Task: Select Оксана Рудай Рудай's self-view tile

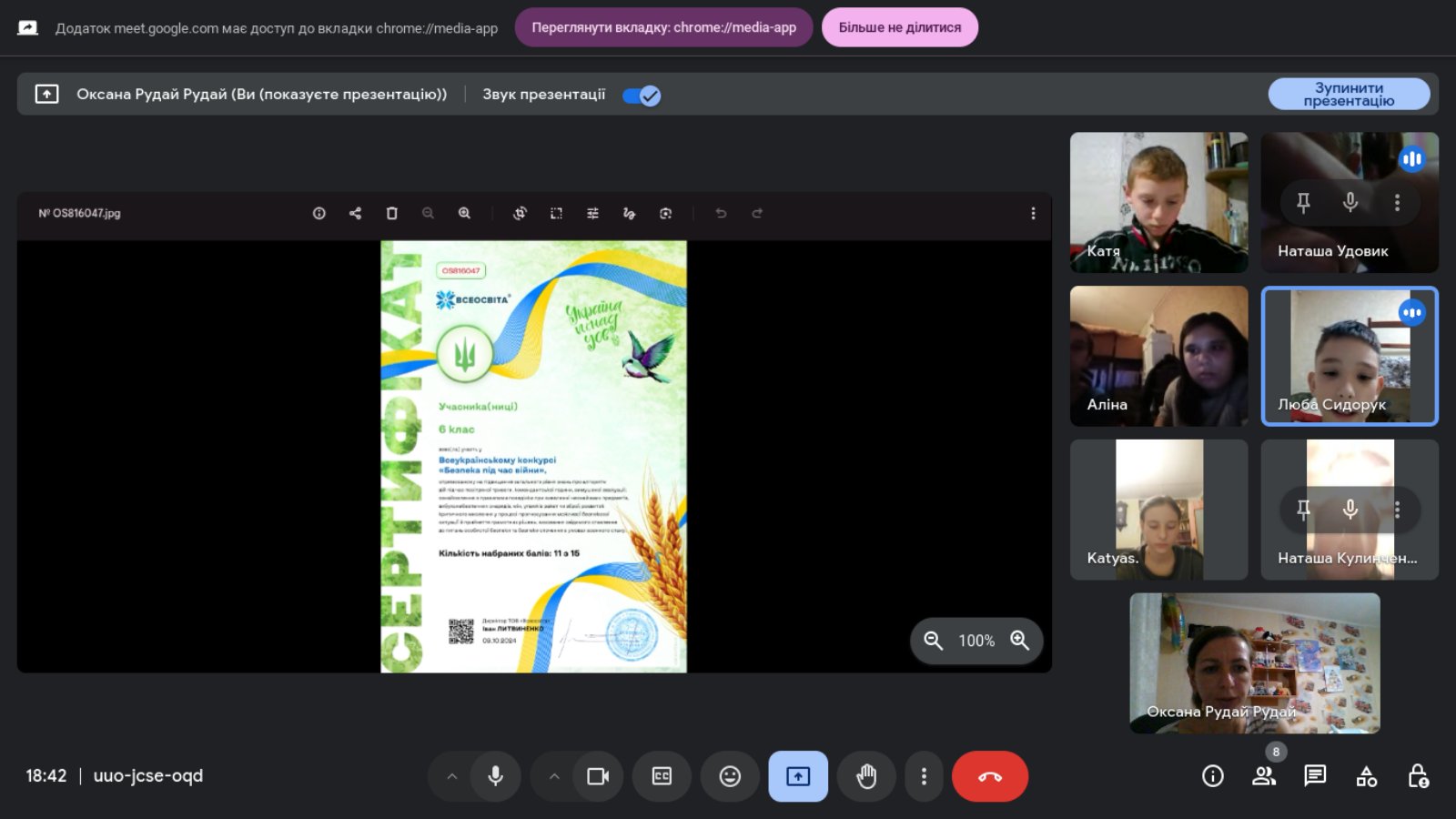Action: (1255, 663)
